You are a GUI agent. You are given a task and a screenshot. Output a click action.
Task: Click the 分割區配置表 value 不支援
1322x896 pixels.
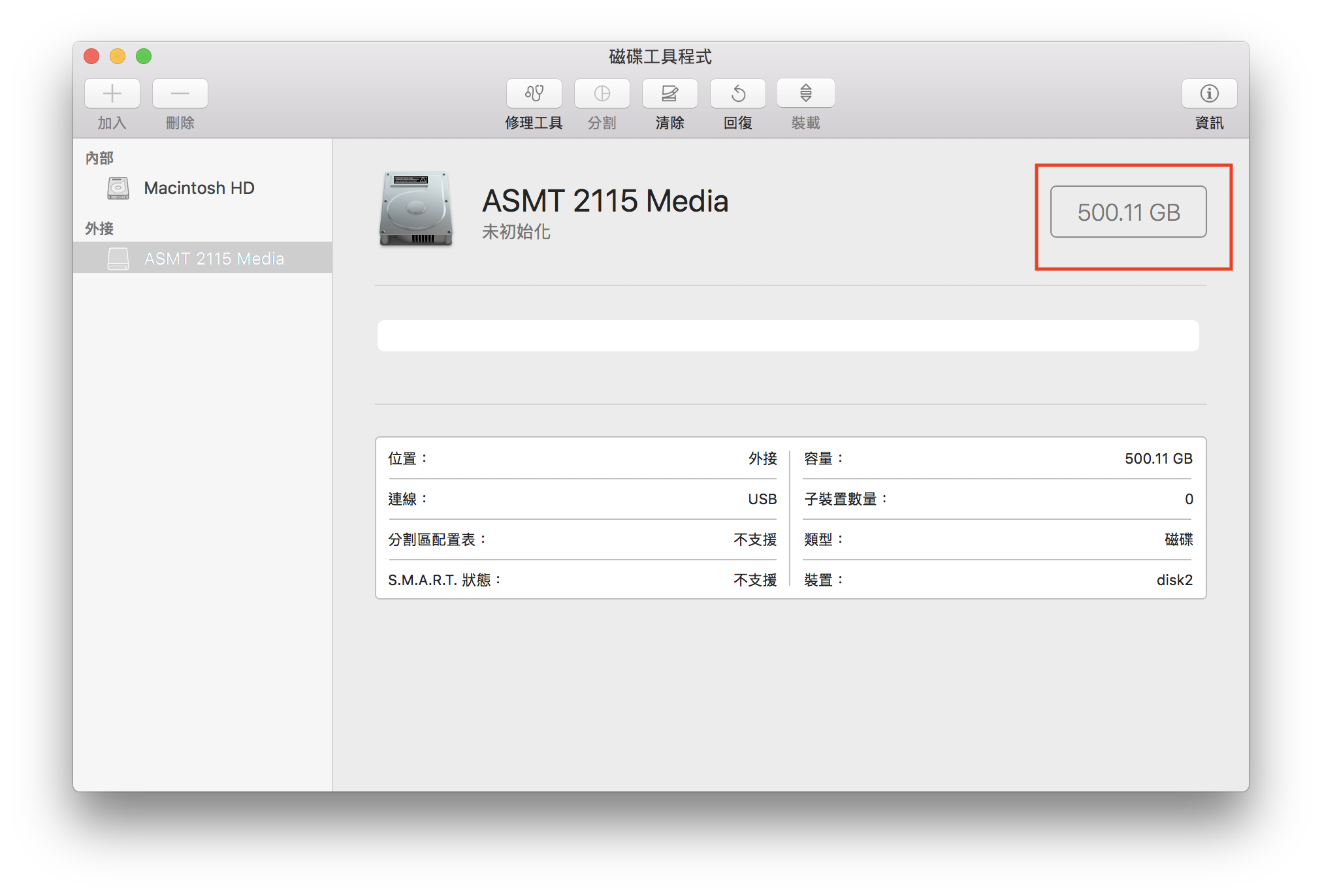click(756, 539)
